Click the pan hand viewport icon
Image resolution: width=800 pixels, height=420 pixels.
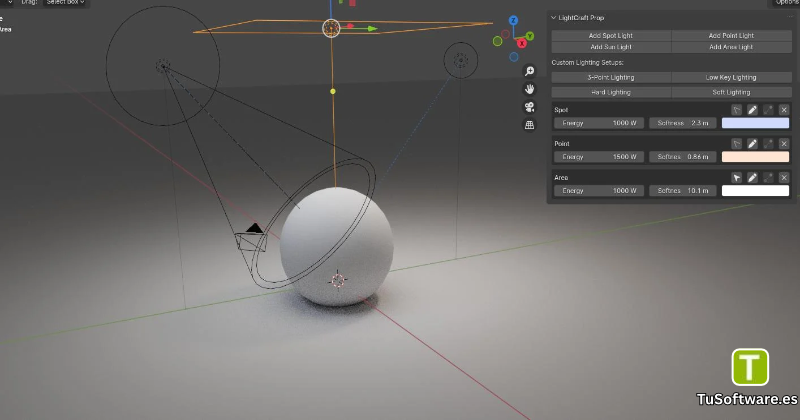pos(530,89)
